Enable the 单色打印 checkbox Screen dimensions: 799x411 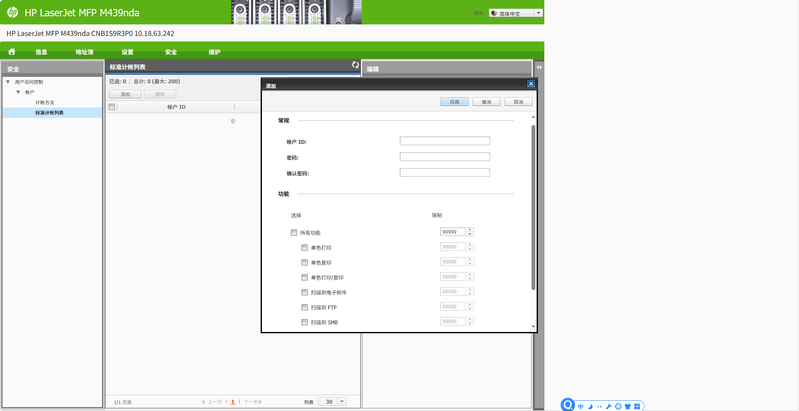pyautogui.click(x=305, y=247)
